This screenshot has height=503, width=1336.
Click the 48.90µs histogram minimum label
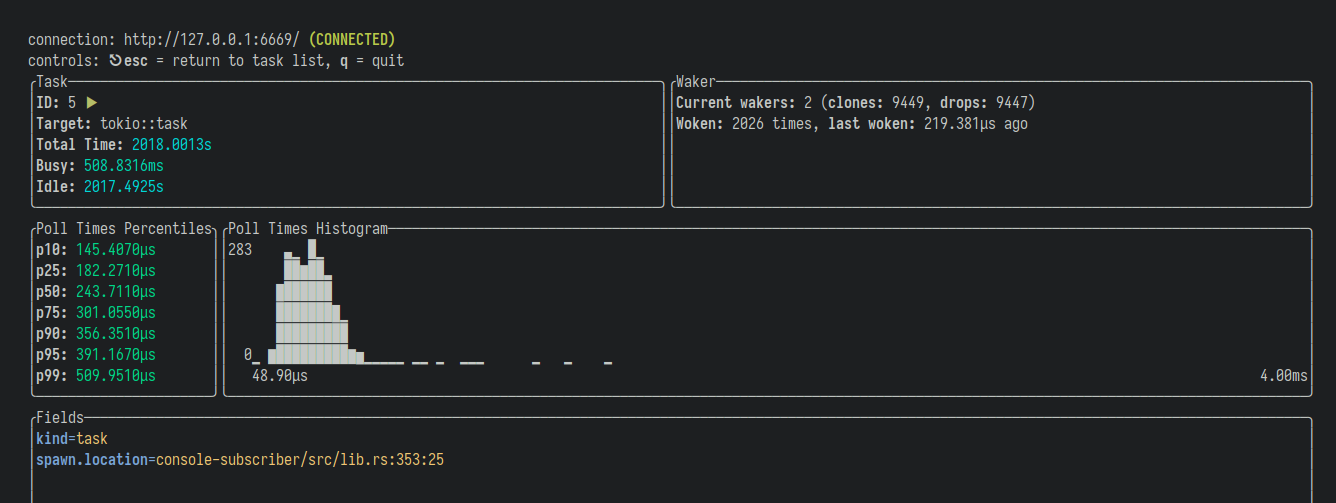(x=280, y=376)
